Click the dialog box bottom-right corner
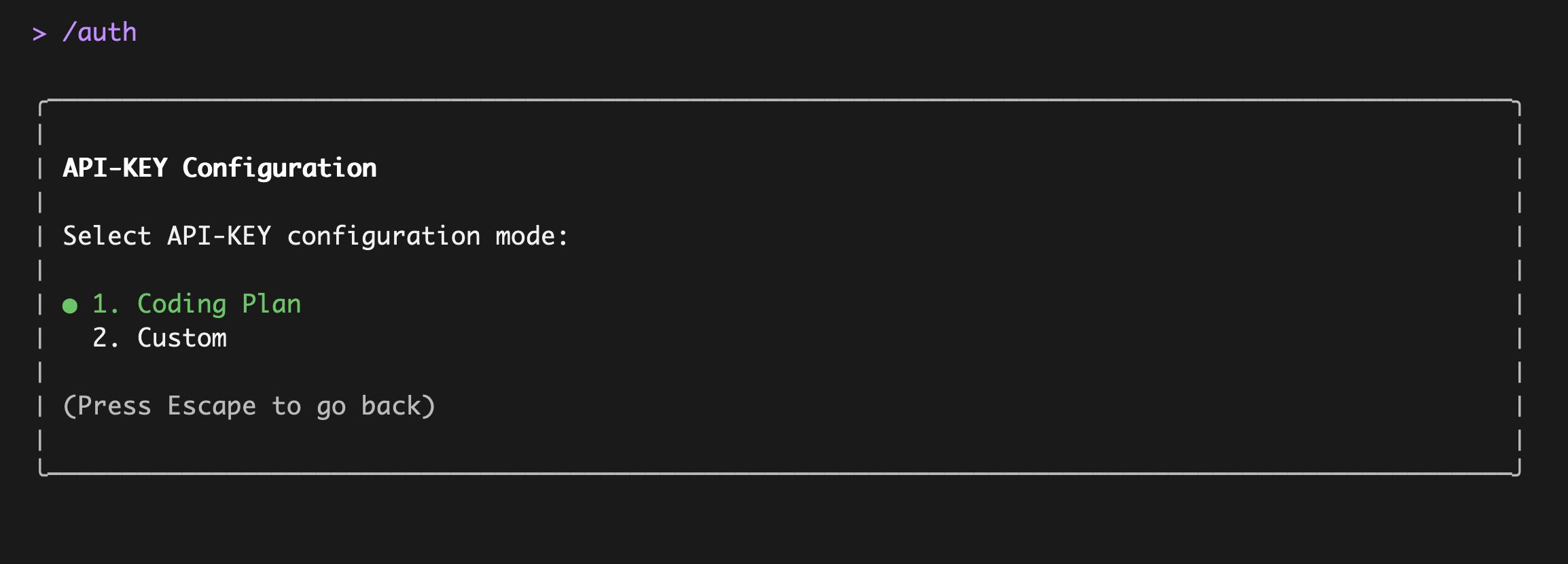The width and height of the screenshot is (1568, 564). click(1518, 472)
